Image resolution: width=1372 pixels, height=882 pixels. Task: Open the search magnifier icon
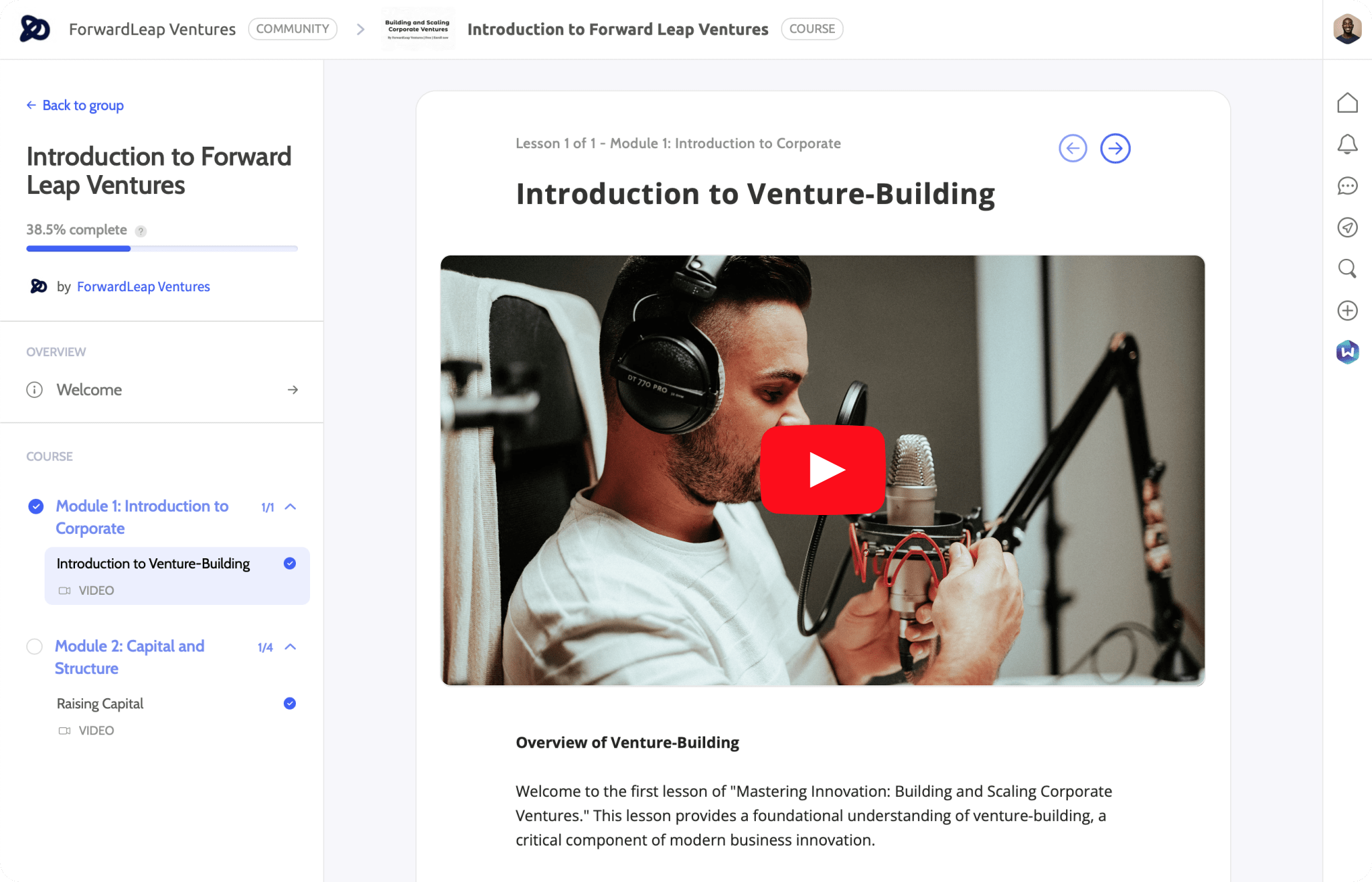[x=1347, y=269]
